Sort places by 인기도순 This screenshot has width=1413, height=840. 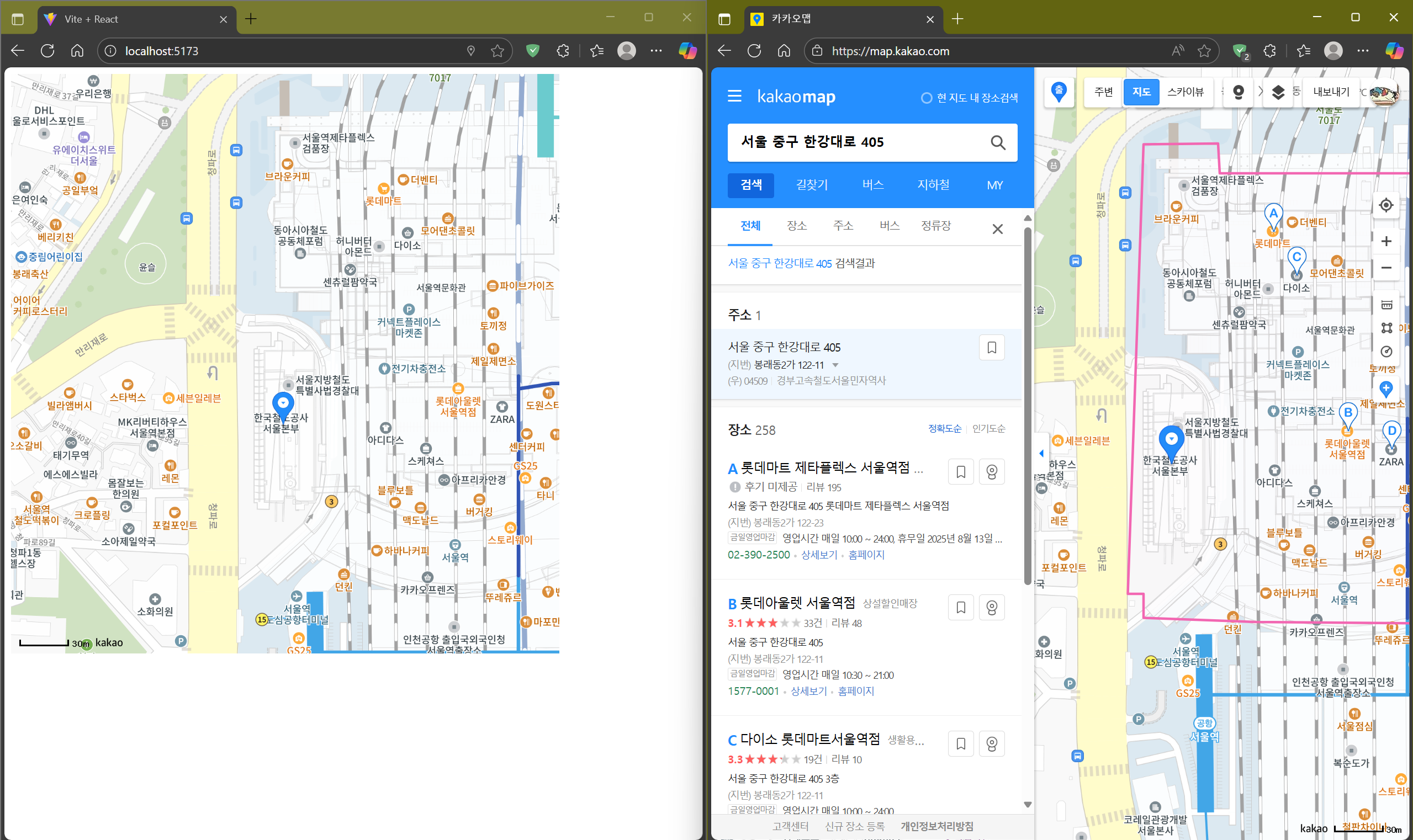pyautogui.click(x=988, y=428)
